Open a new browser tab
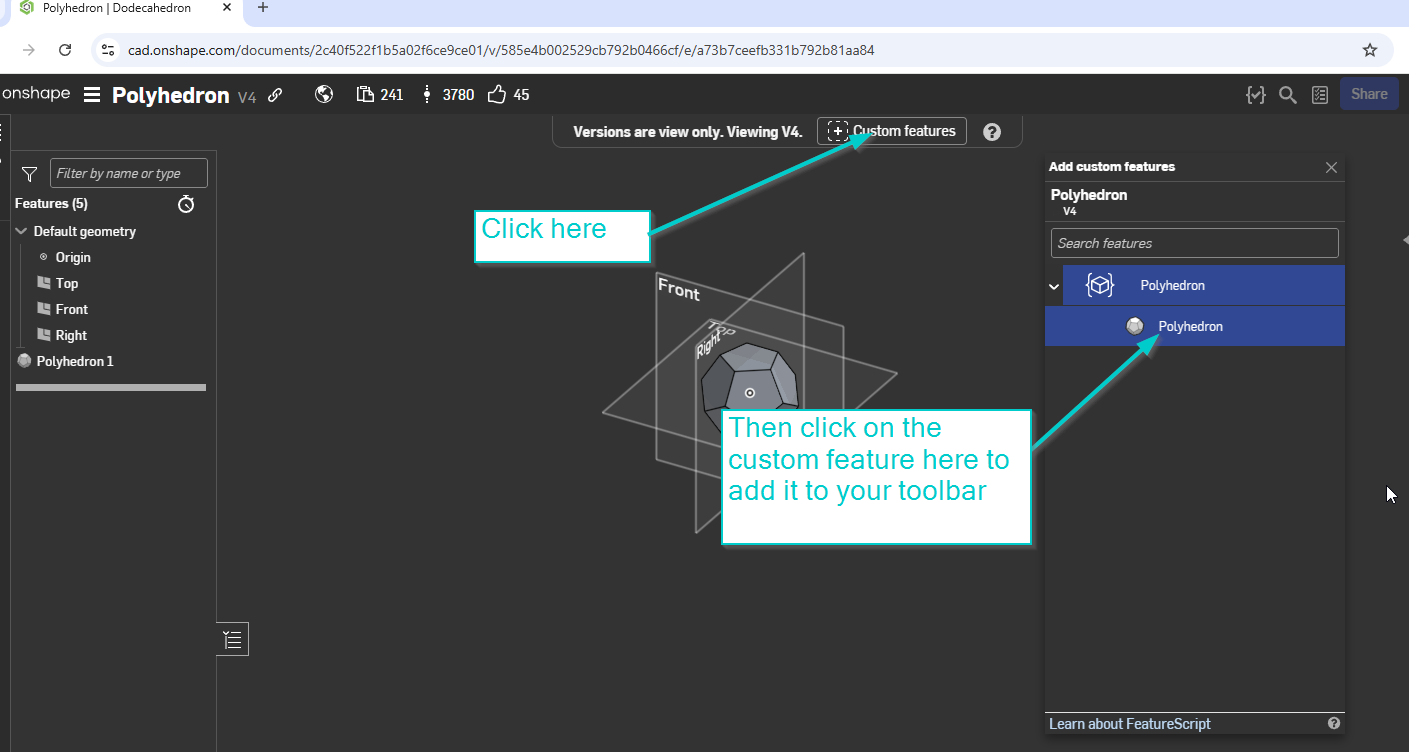1409x752 pixels. pyautogui.click(x=263, y=8)
